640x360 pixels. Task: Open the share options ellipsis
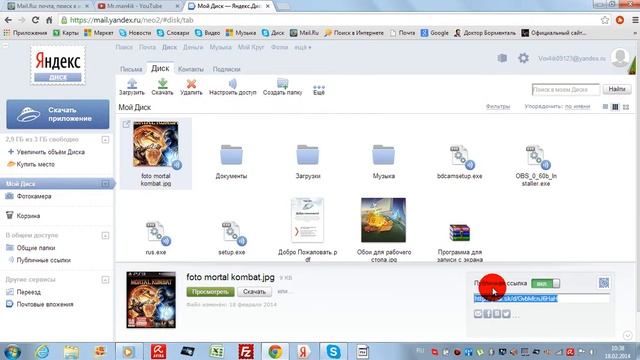click(516, 315)
